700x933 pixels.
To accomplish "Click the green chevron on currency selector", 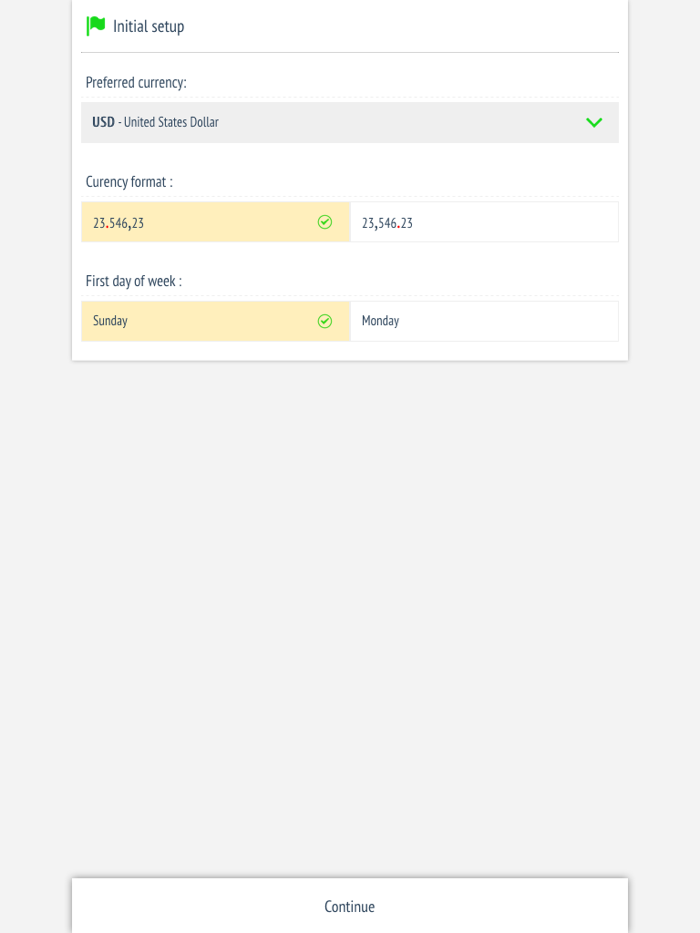I will (x=594, y=122).
